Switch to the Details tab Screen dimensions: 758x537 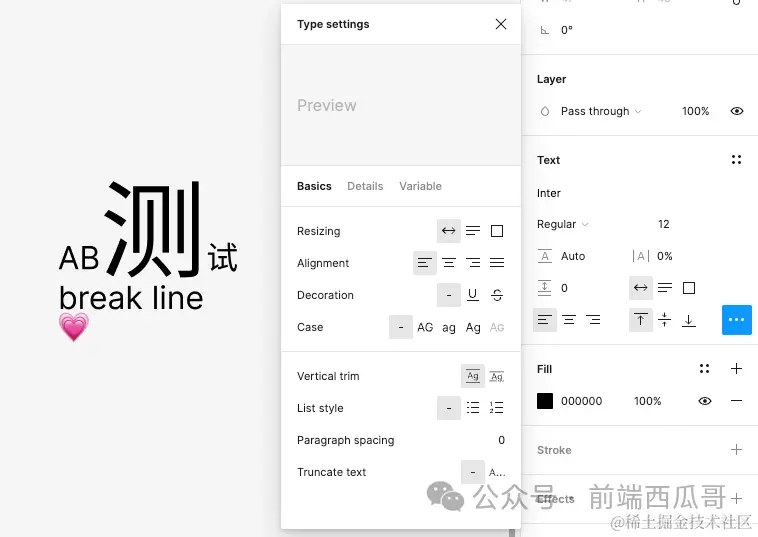pos(365,186)
